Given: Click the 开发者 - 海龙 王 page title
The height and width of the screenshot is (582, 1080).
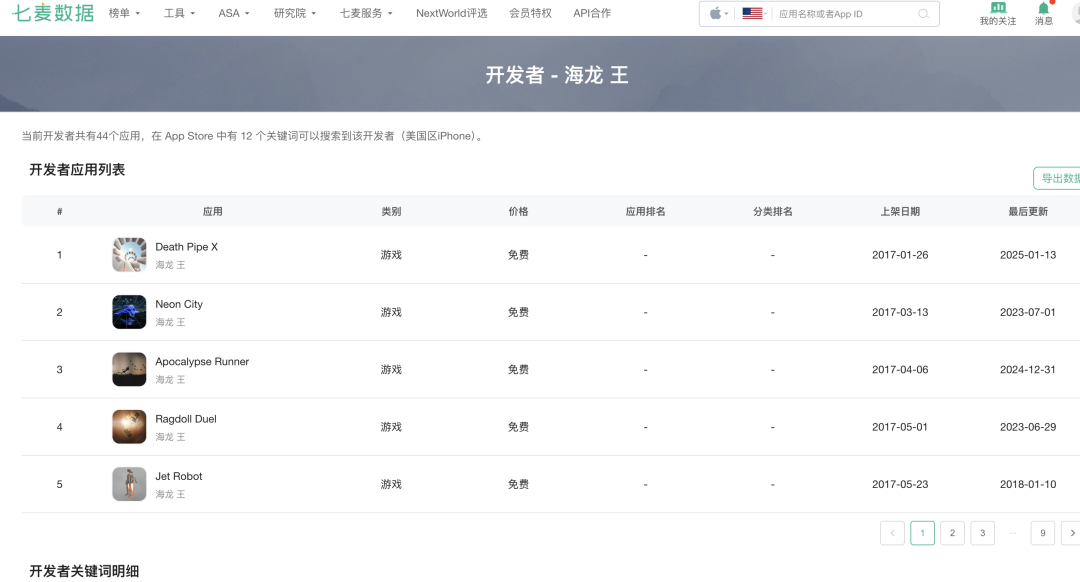Looking at the screenshot, I should coord(557,74).
